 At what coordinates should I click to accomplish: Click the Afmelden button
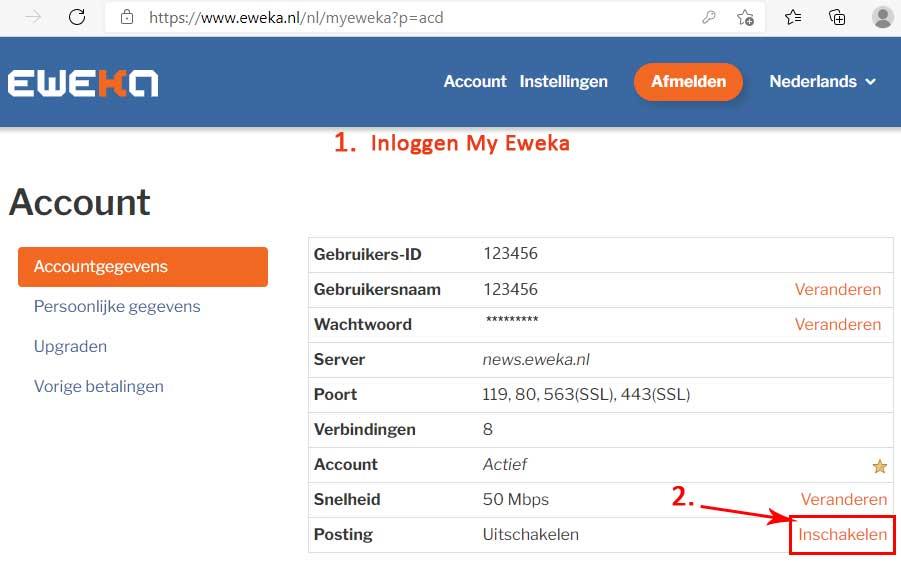[688, 82]
